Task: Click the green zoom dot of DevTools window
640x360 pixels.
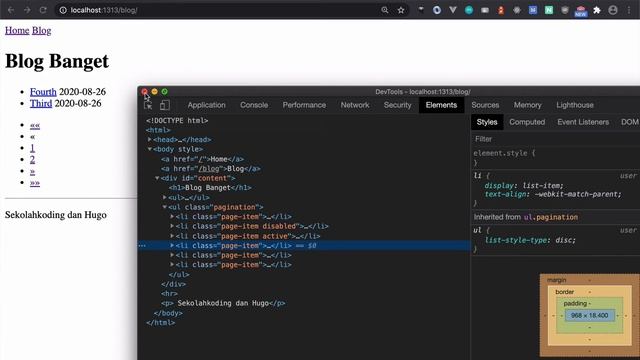Action: pos(164,91)
